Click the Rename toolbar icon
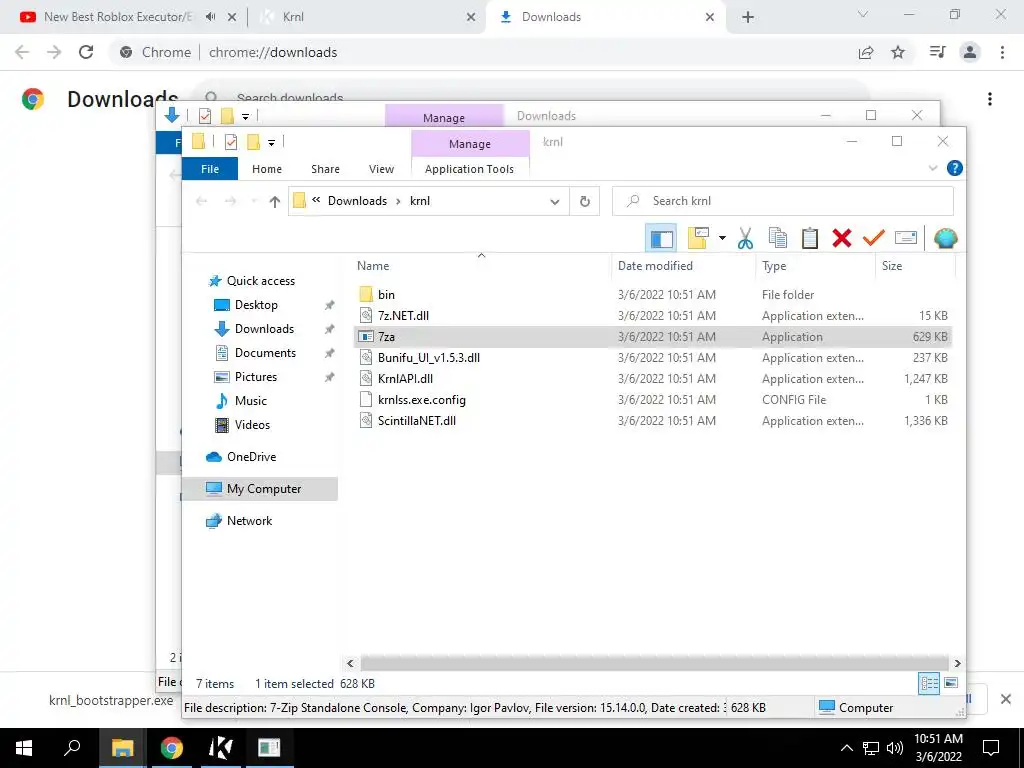This screenshot has height=768, width=1024. pyautogui.click(x=906, y=238)
